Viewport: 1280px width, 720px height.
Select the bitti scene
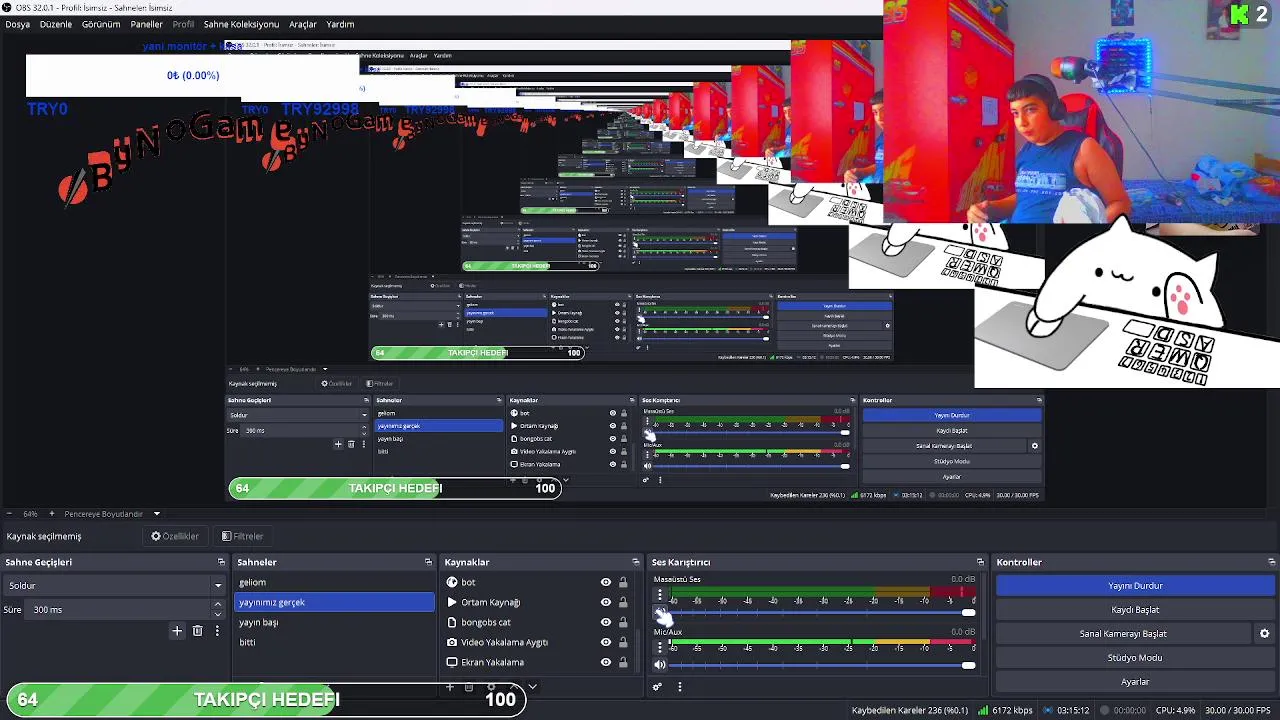tap(334, 642)
